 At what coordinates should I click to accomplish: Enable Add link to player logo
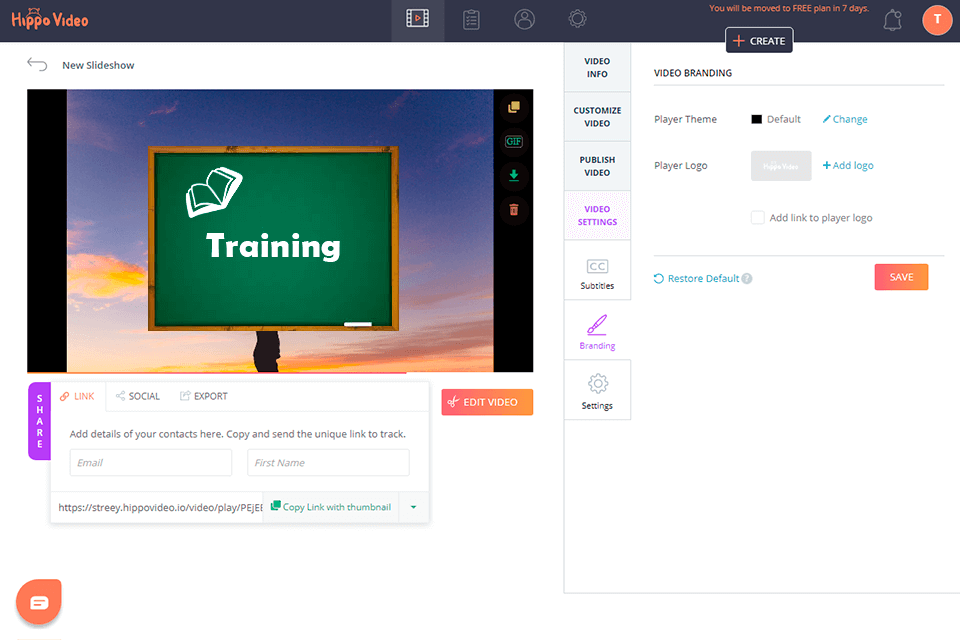(x=757, y=217)
